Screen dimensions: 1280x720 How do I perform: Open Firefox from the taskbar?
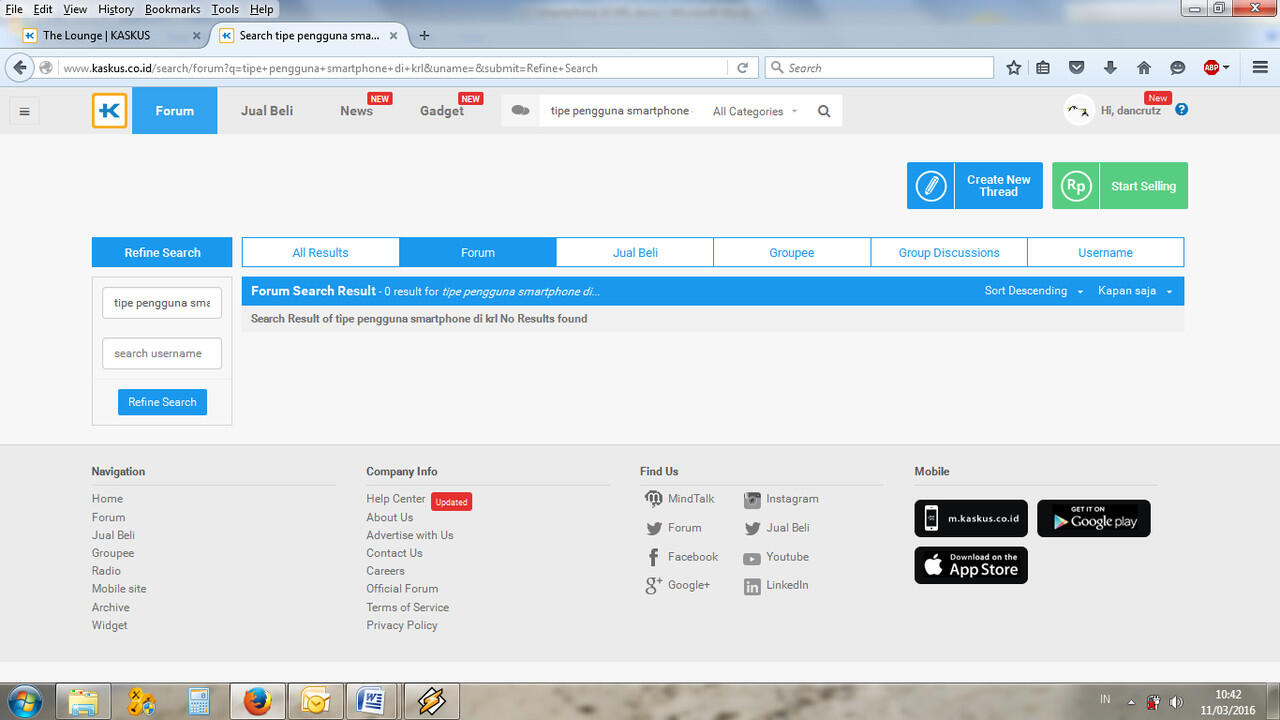click(x=257, y=701)
